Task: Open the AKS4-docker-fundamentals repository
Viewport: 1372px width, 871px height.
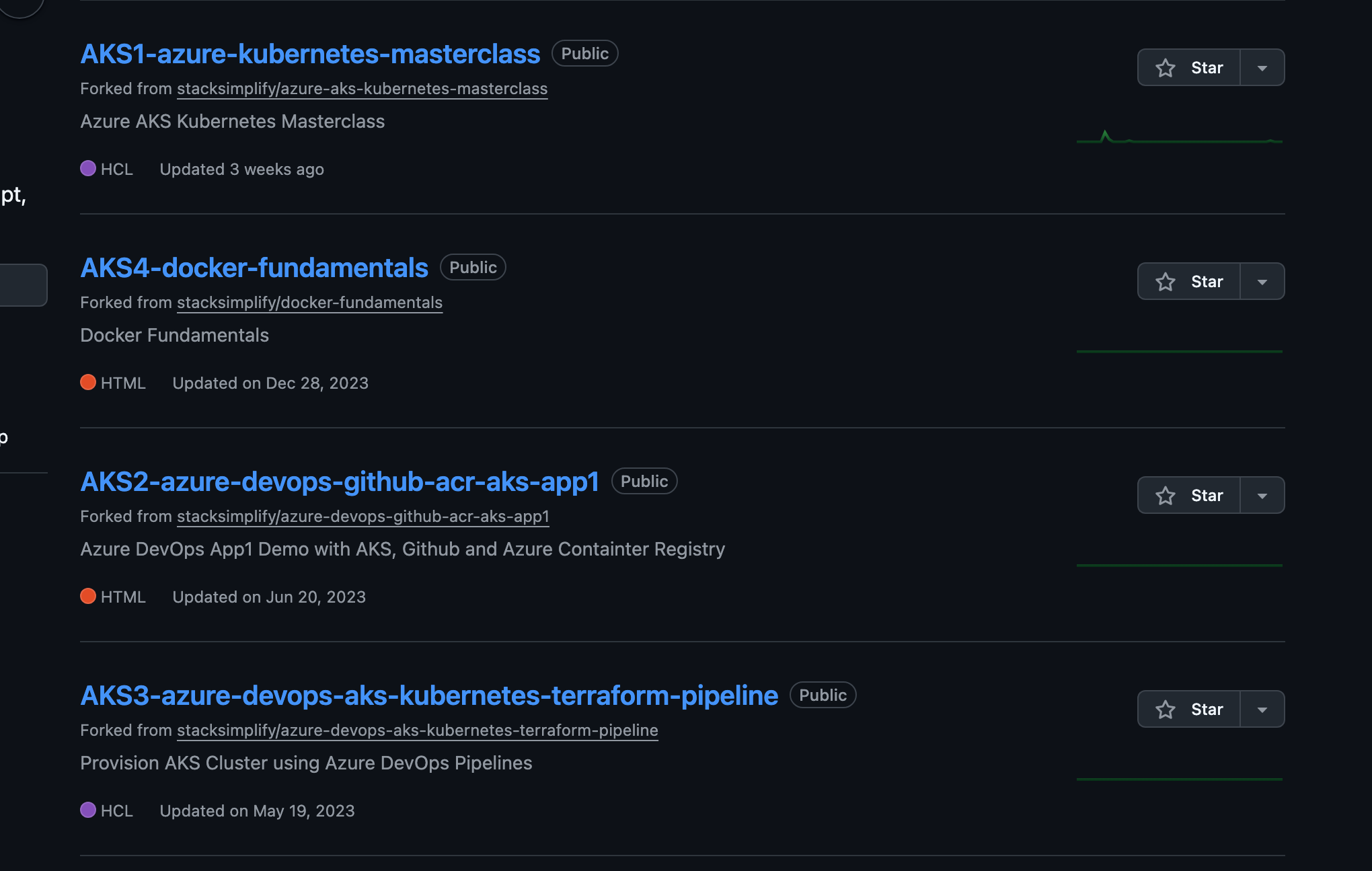Action: 254,268
